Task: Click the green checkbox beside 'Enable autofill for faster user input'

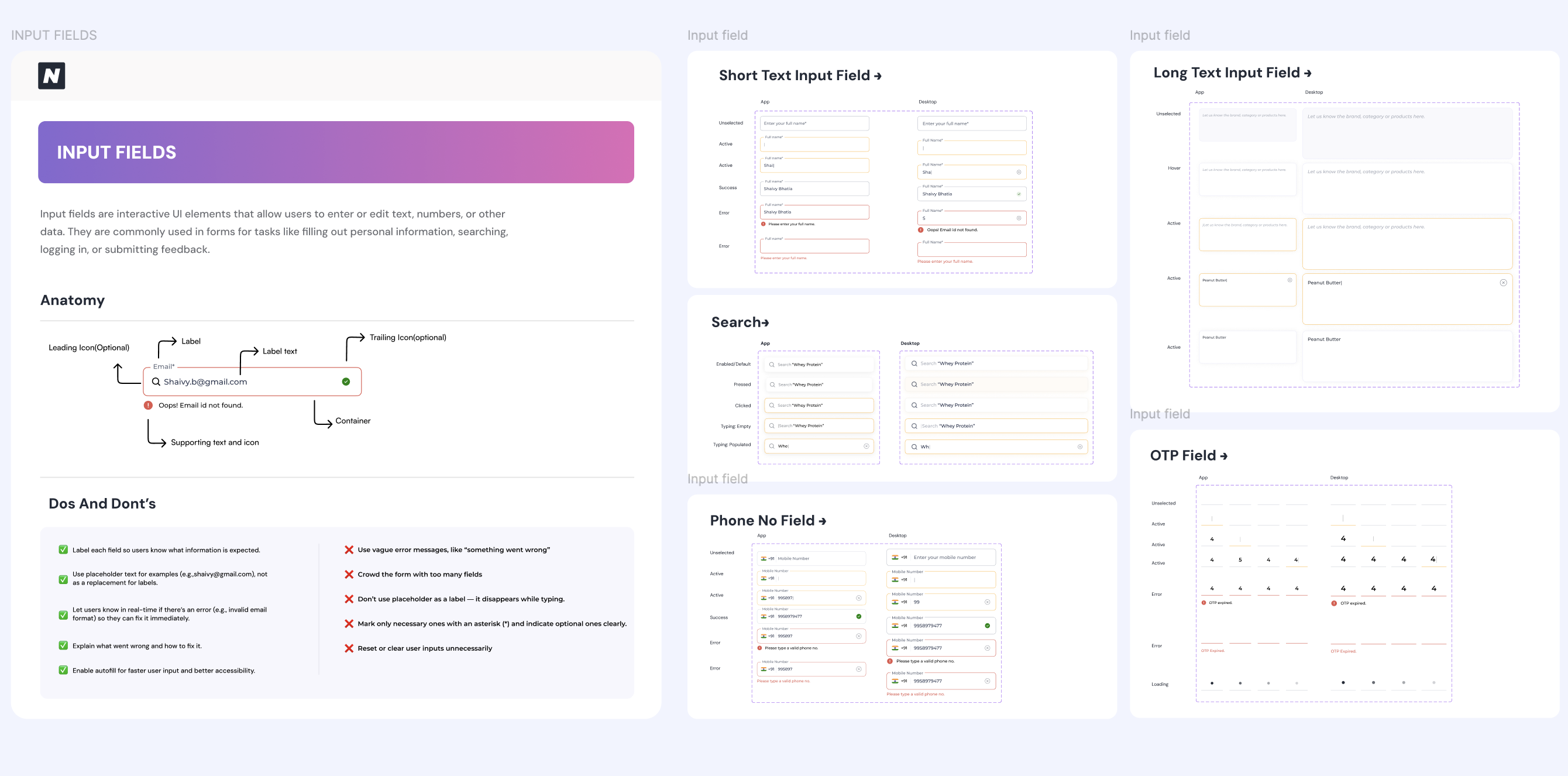Action: coord(63,670)
